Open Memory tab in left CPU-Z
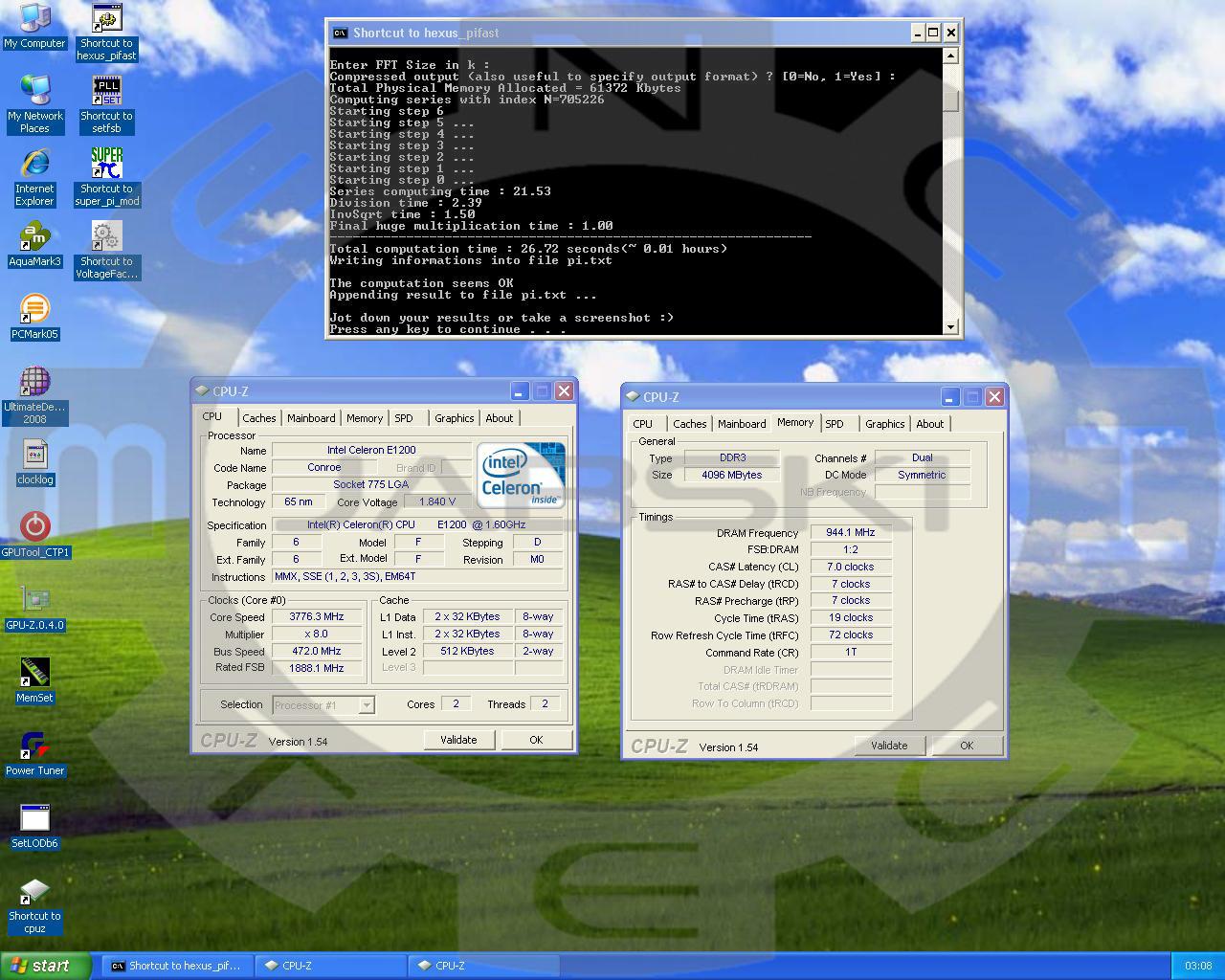This screenshot has width=1225, height=980. [x=365, y=418]
